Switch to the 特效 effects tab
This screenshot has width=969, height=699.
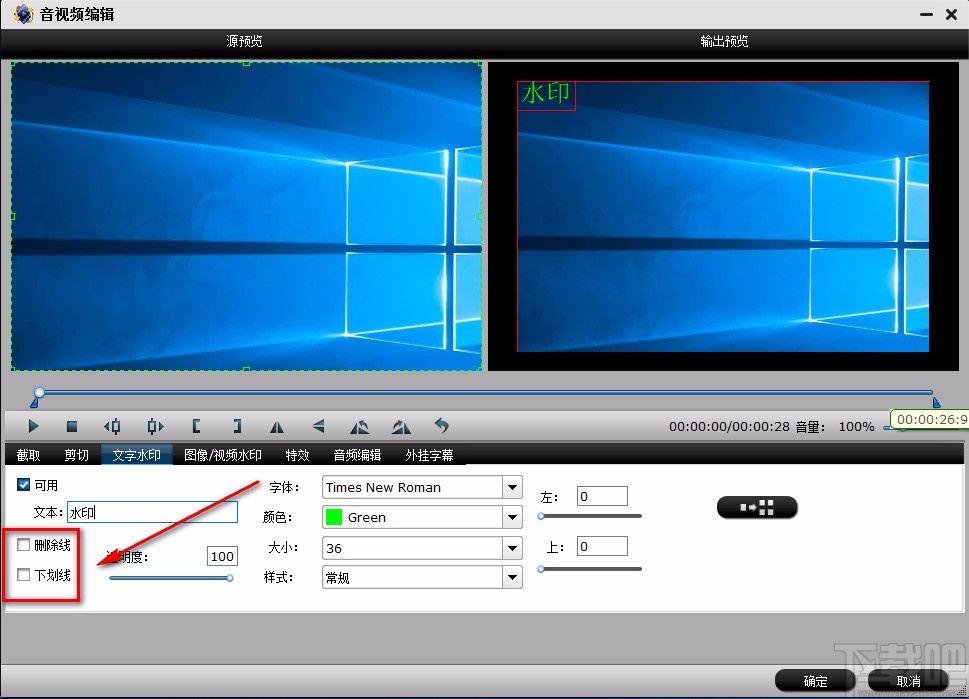click(x=297, y=454)
